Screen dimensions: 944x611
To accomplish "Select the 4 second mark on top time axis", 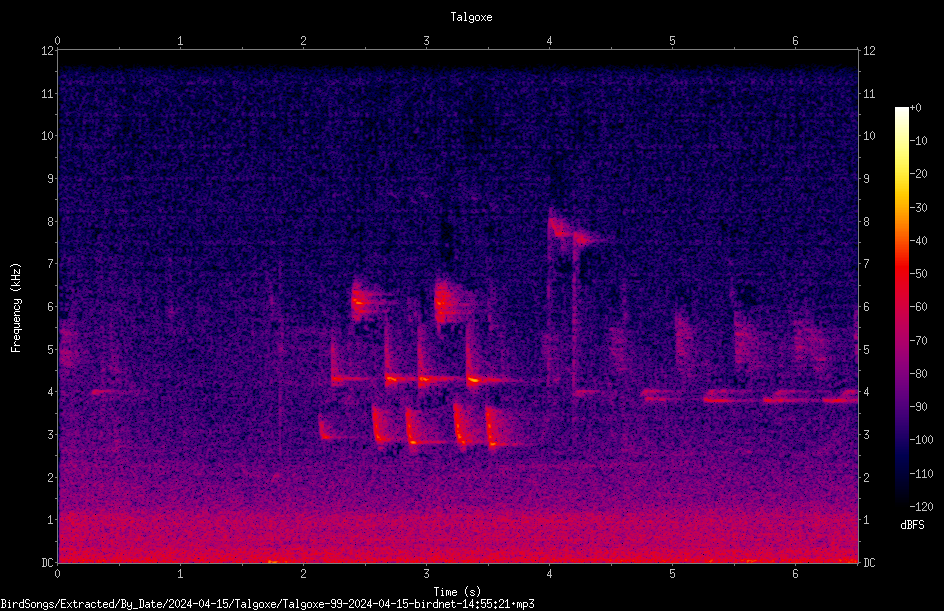I will pos(549,41).
